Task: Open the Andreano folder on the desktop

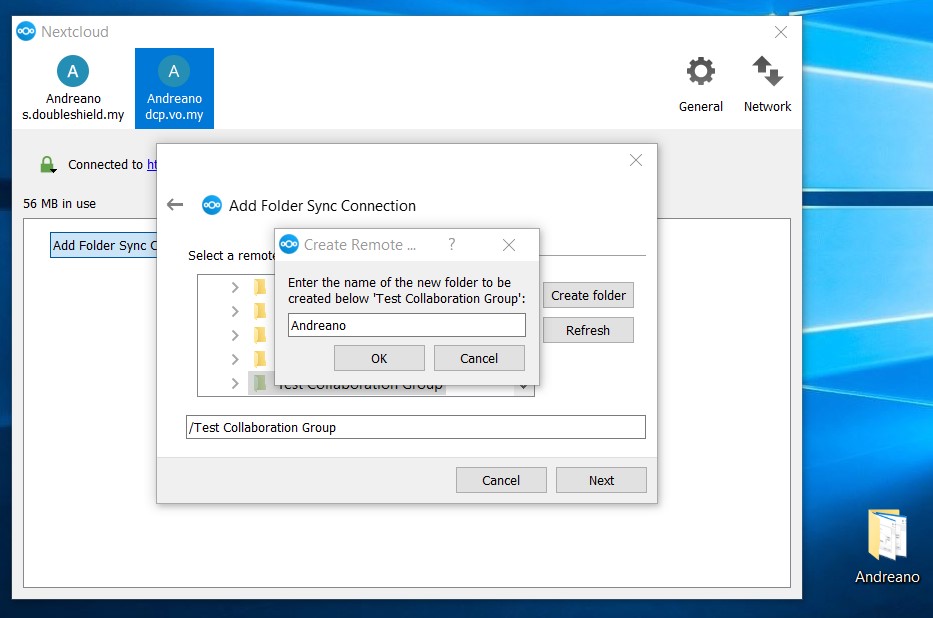Action: click(886, 537)
